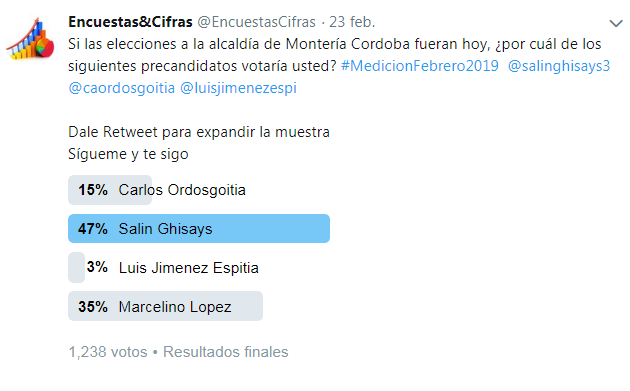Open the 23 feb. timestamp link
This screenshot has height=391, width=630.
(352, 22)
